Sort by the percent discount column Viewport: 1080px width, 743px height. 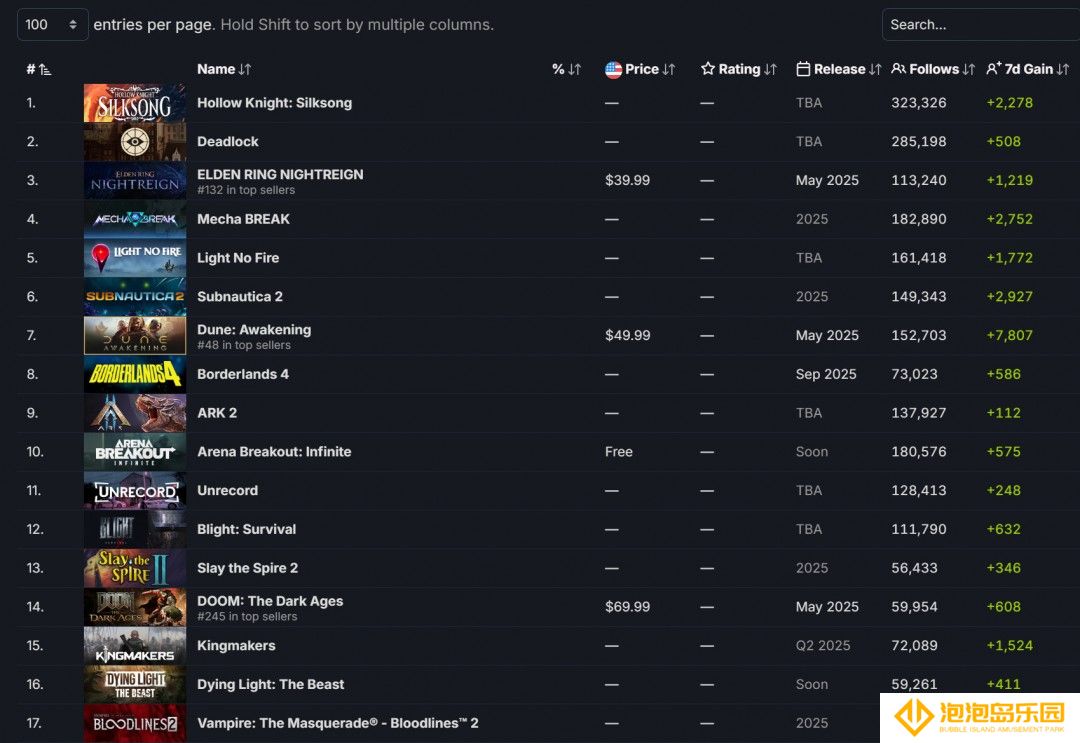click(x=566, y=69)
